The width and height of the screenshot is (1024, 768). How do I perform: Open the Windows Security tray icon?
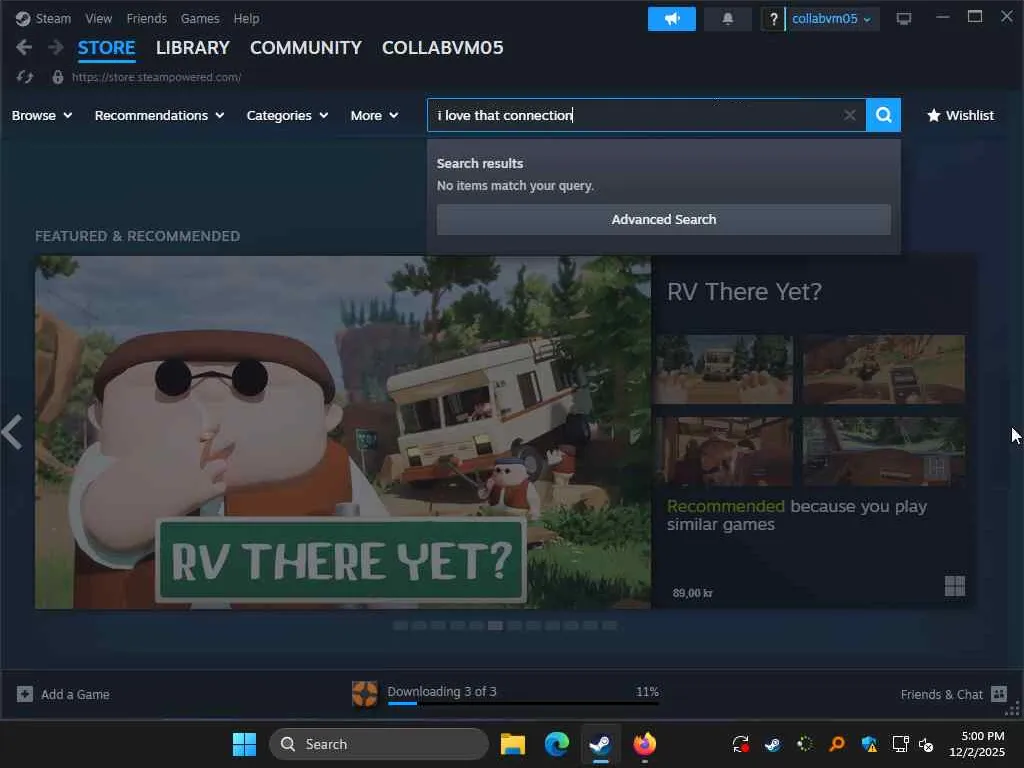click(x=869, y=744)
